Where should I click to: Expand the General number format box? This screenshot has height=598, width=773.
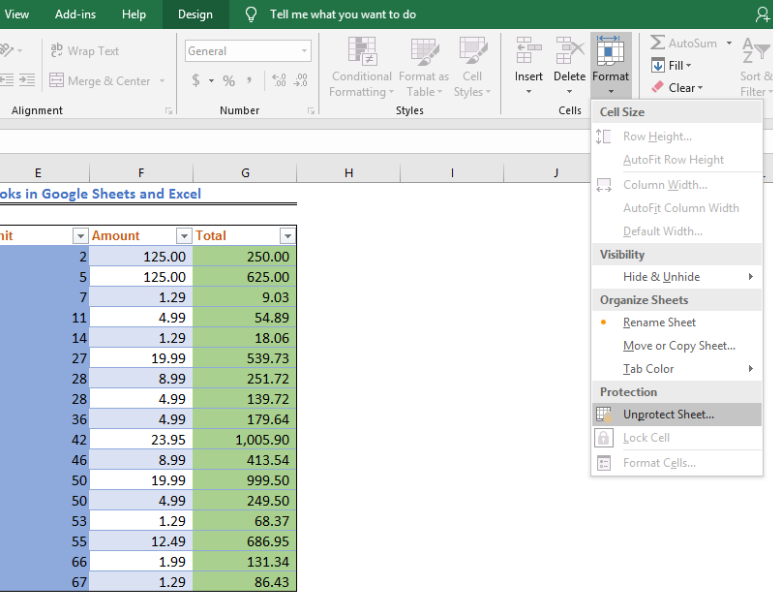(304, 51)
